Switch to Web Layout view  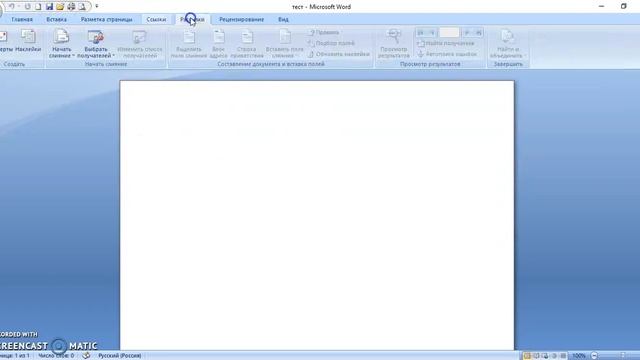[x=545, y=356]
